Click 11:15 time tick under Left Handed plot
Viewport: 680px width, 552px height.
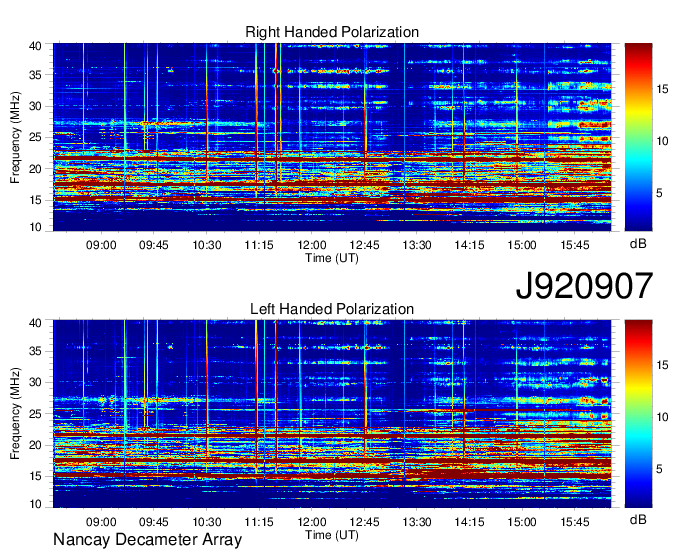click(x=259, y=522)
